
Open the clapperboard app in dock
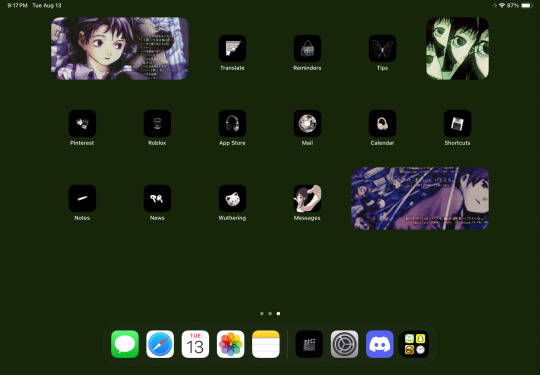click(x=309, y=344)
